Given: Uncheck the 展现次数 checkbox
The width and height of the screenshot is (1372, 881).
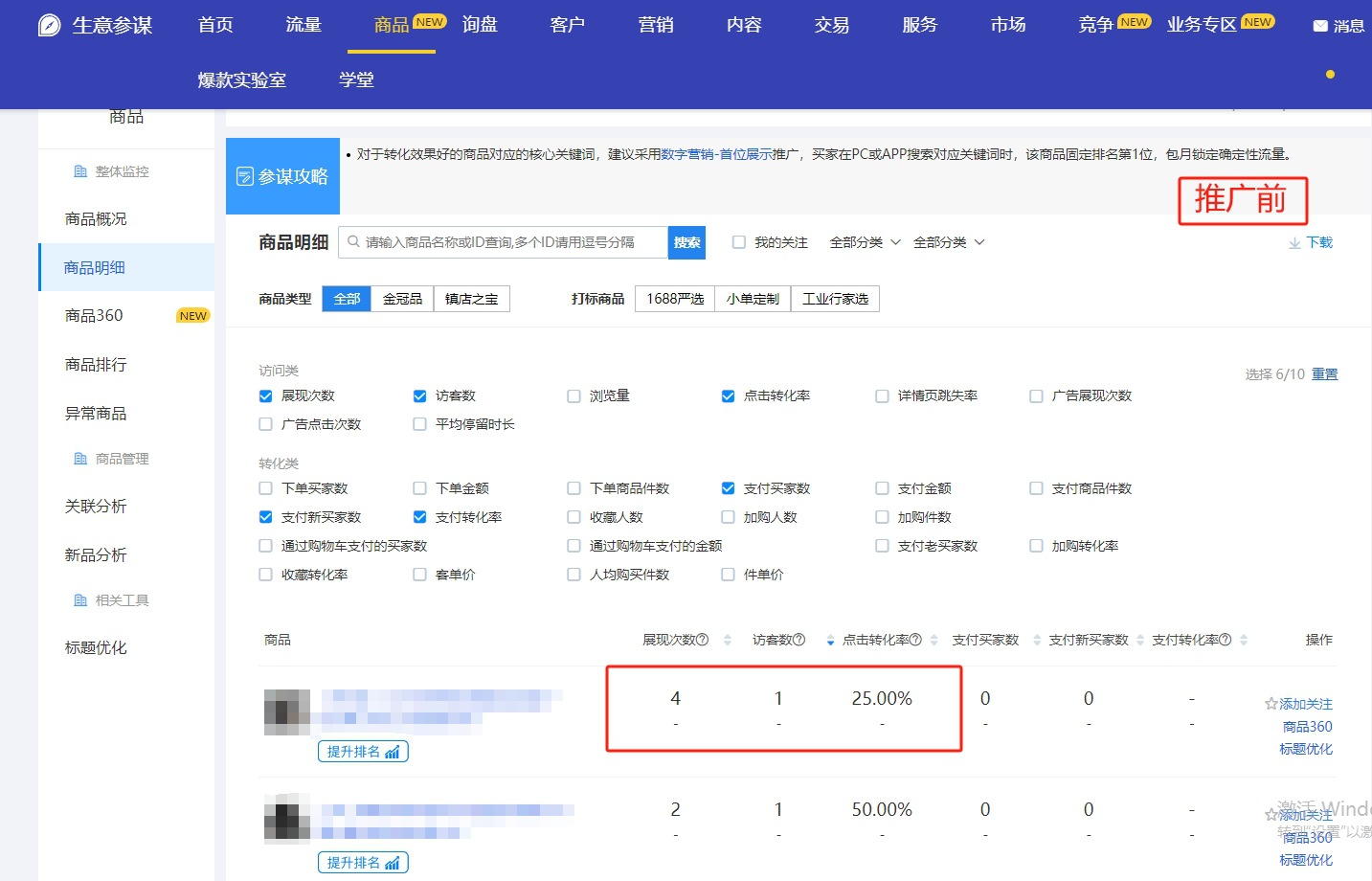Looking at the screenshot, I should (x=266, y=396).
